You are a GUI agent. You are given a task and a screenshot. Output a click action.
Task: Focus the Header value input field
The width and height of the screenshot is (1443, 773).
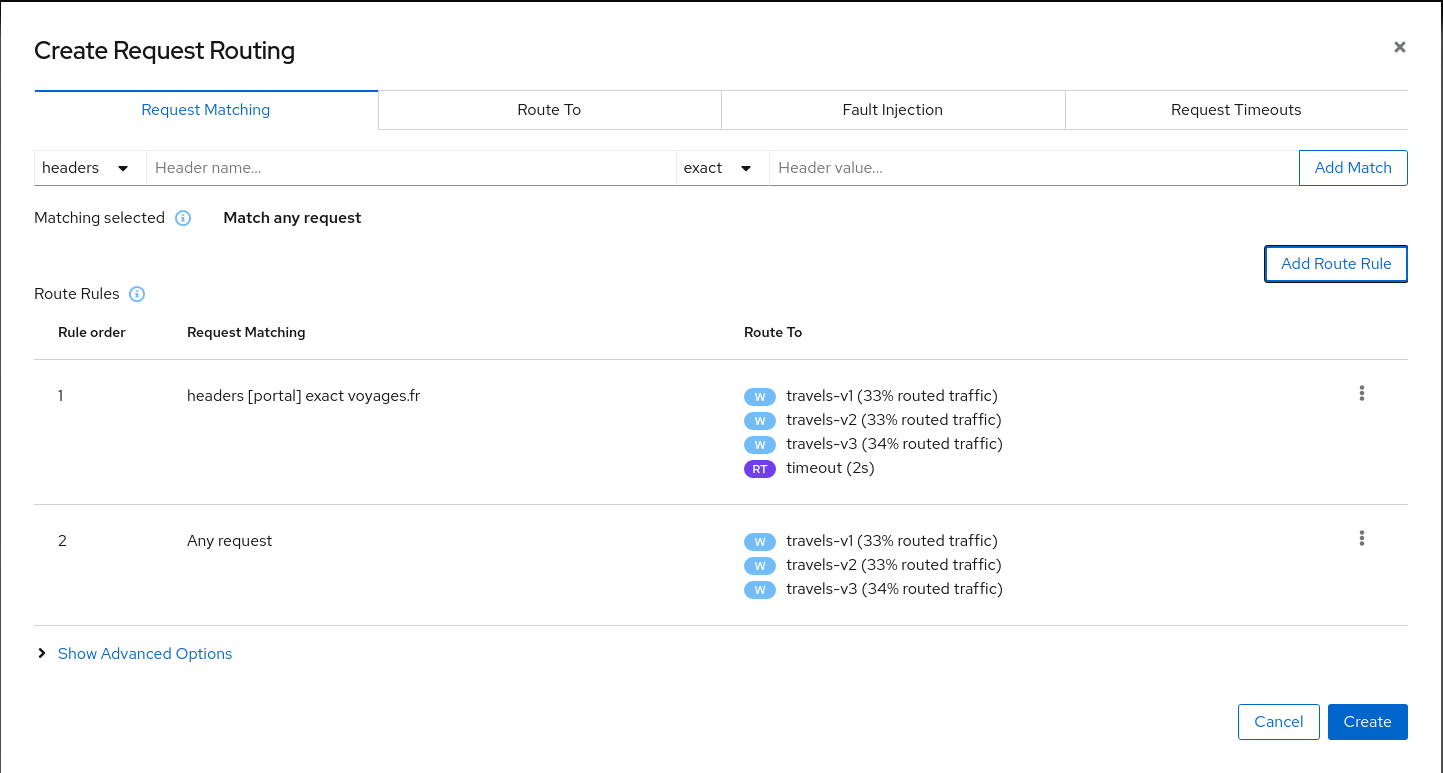(1032, 168)
